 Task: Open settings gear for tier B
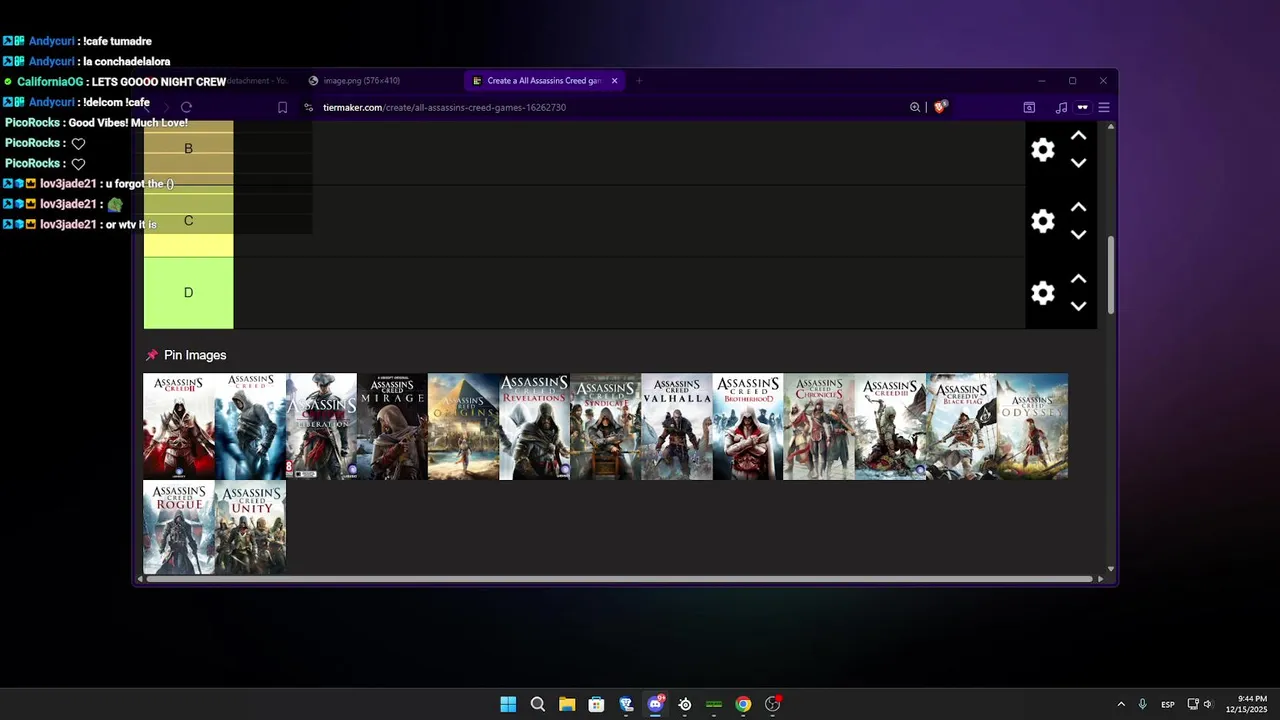[x=1043, y=150]
